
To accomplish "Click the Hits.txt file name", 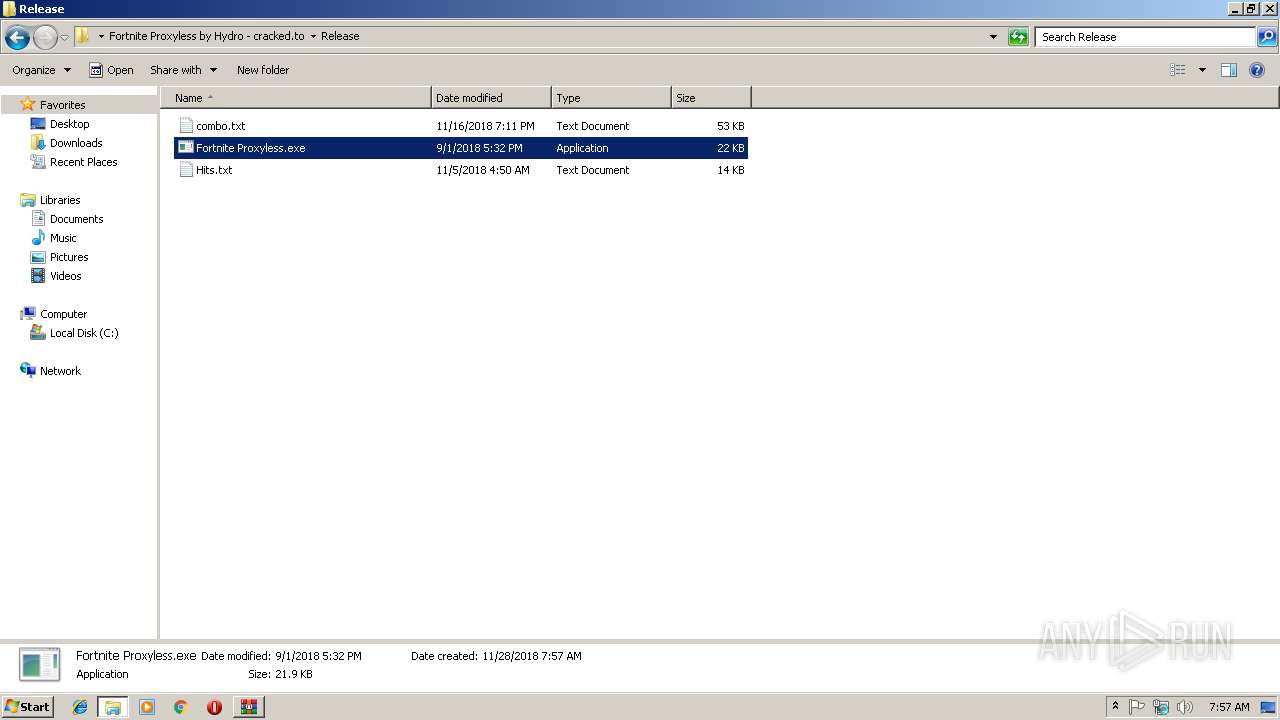I will (x=214, y=170).
